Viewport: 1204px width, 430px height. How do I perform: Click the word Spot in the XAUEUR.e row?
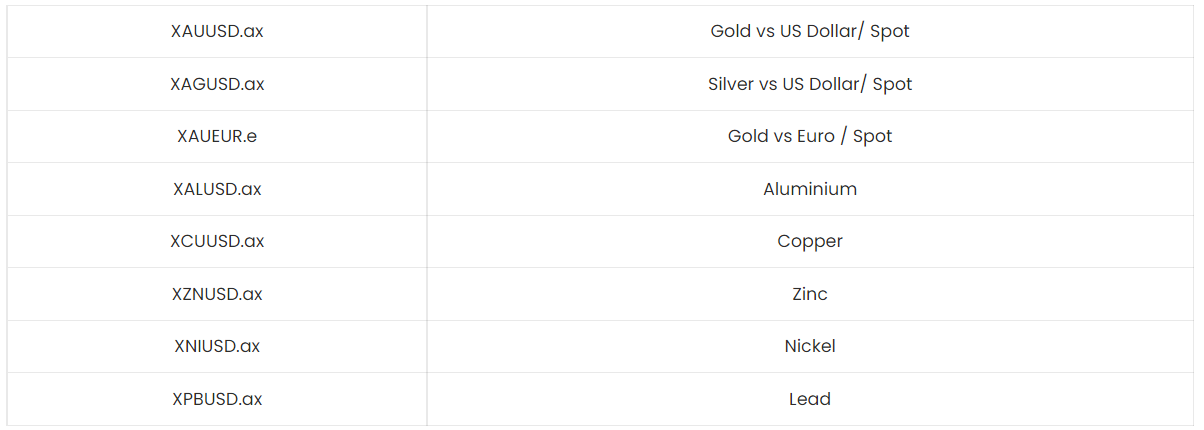coord(873,136)
